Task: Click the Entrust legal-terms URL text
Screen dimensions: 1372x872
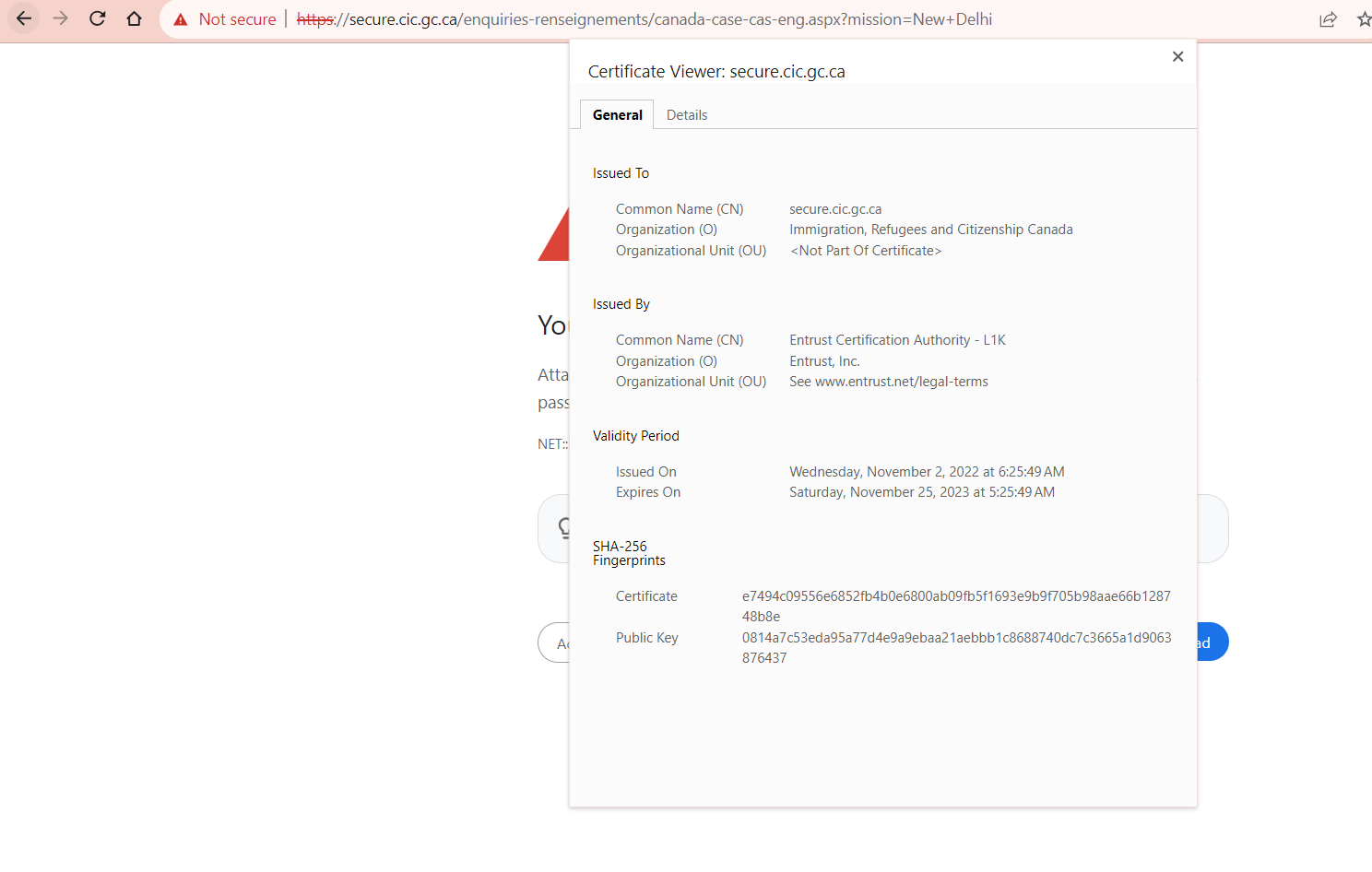Action: click(888, 382)
